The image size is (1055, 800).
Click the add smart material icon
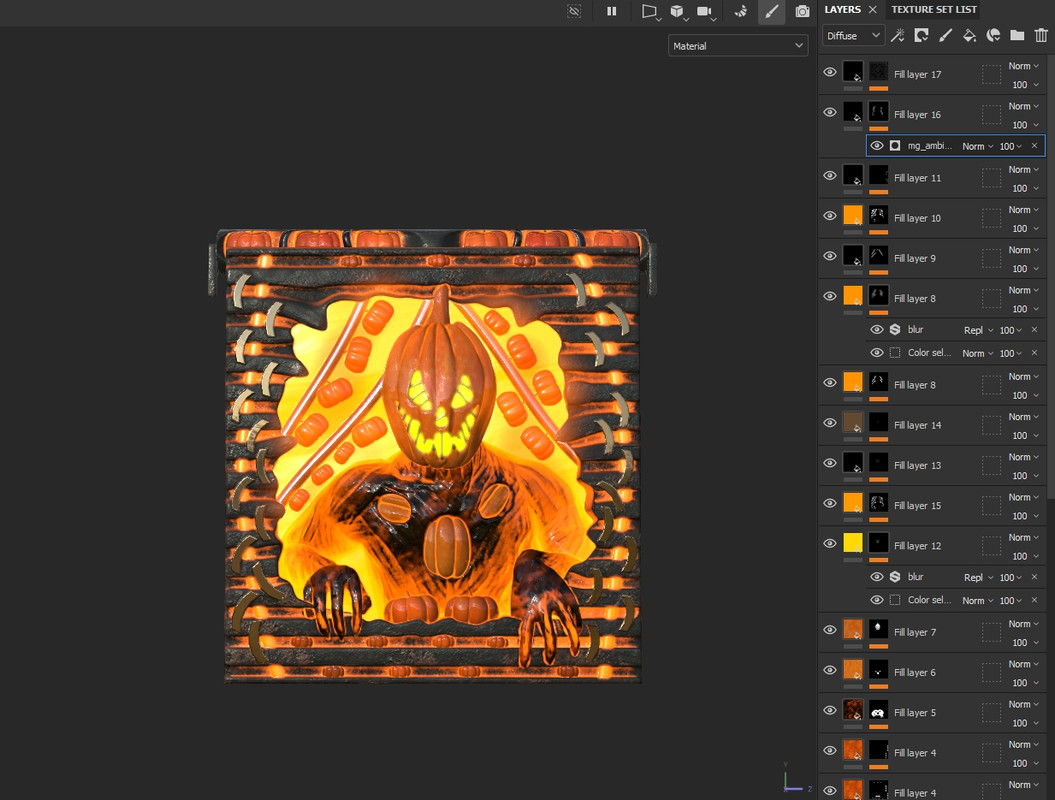click(x=993, y=36)
